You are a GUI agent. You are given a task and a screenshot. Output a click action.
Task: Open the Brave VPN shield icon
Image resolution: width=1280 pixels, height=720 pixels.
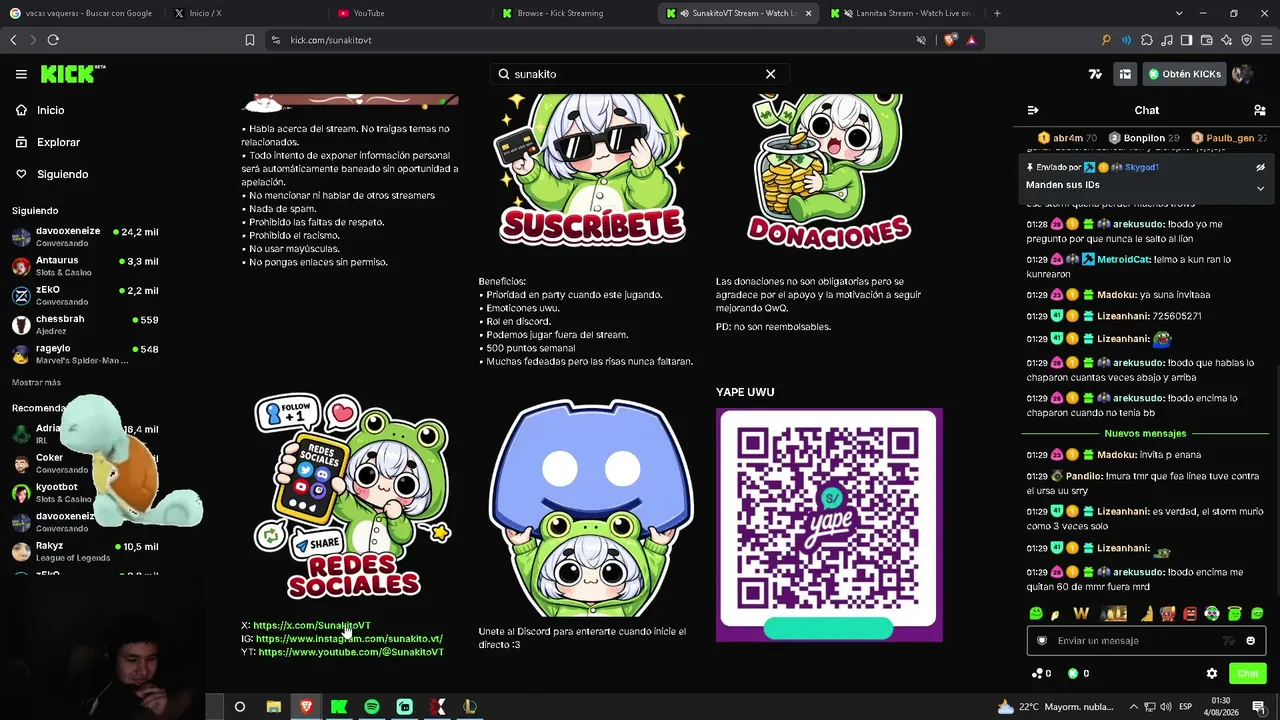1246,40
